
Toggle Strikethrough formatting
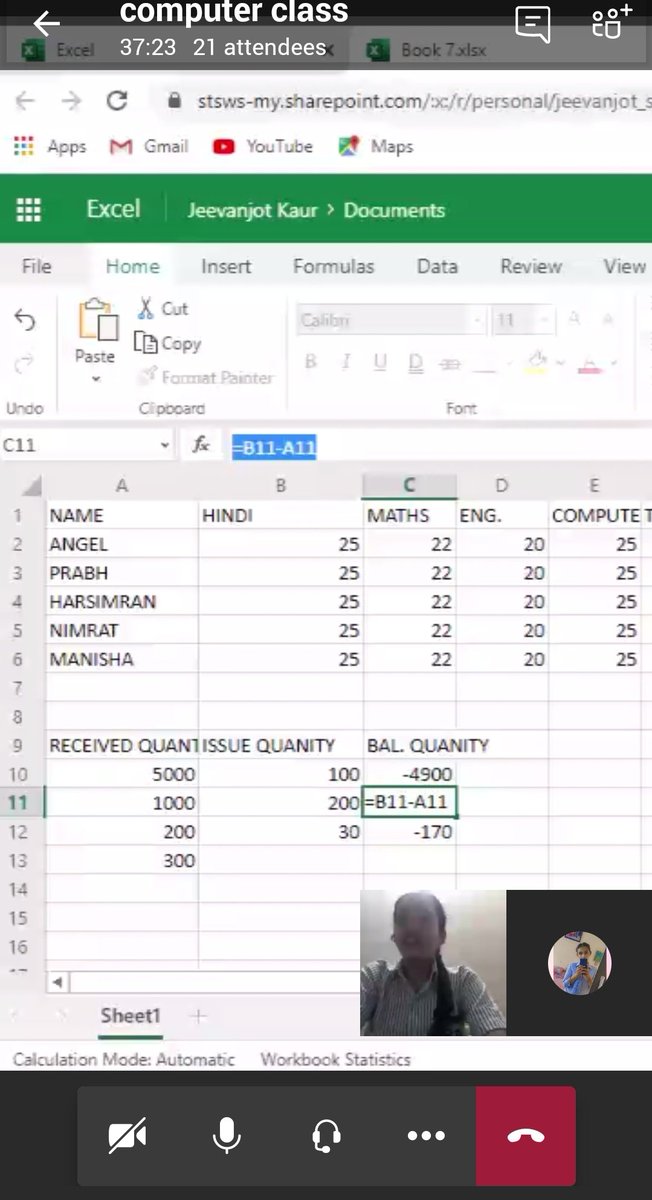coord(450,364)
